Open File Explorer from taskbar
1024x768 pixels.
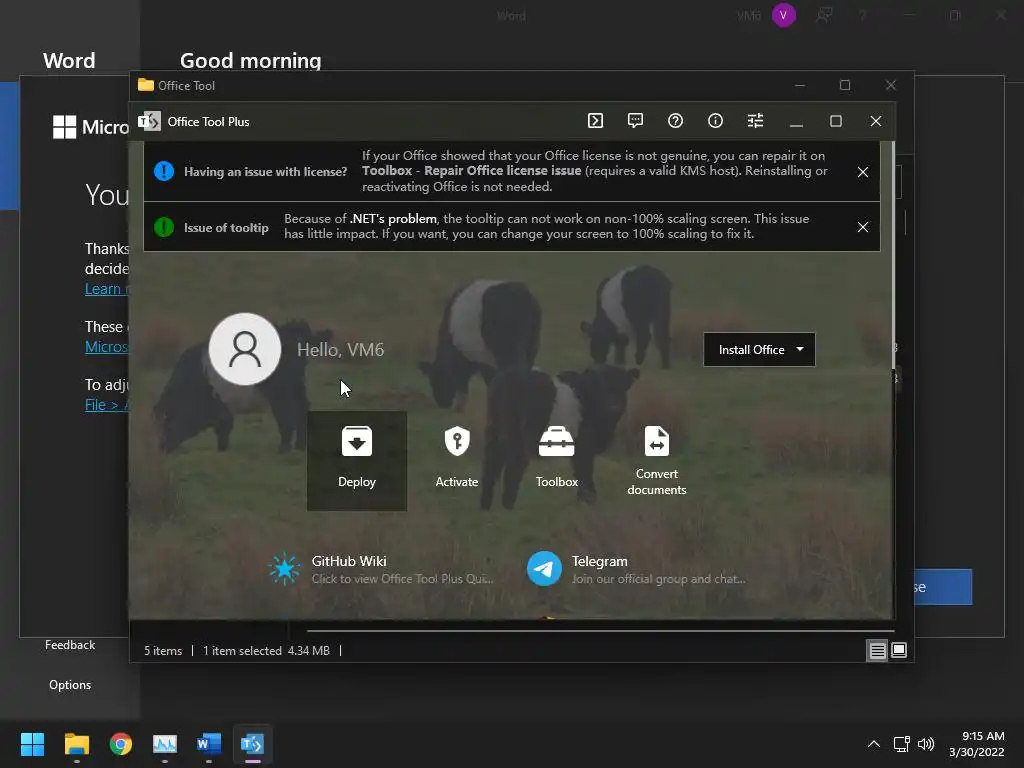(x=77, y=744)
